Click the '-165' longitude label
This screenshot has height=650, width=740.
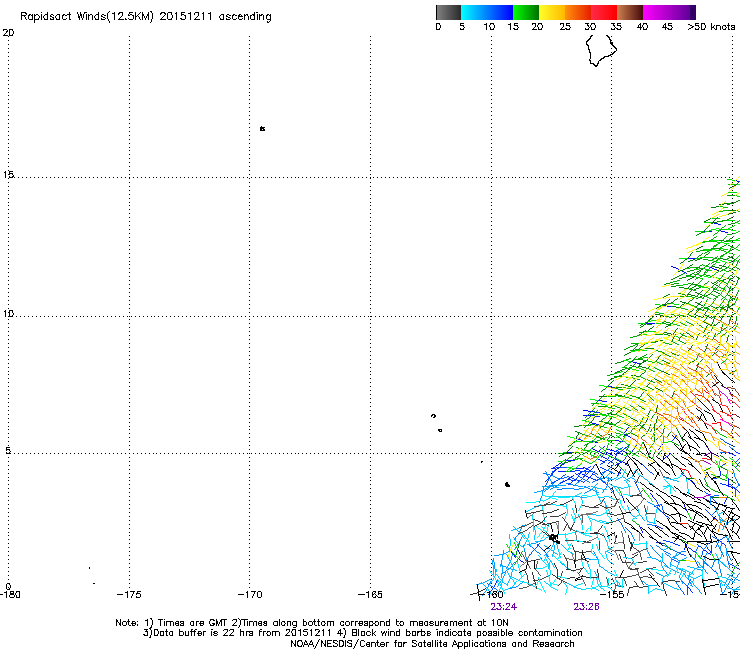click(x=370, y=595)
